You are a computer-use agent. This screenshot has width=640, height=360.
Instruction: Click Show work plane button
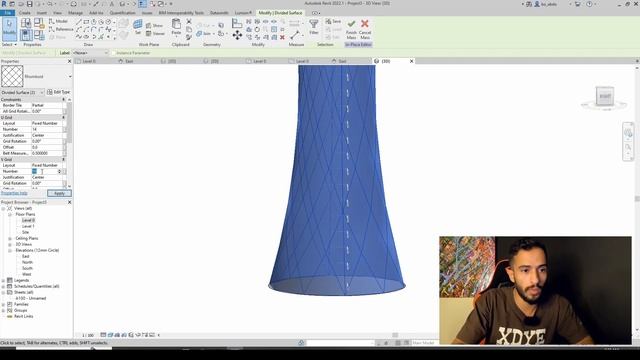[155, 25]
